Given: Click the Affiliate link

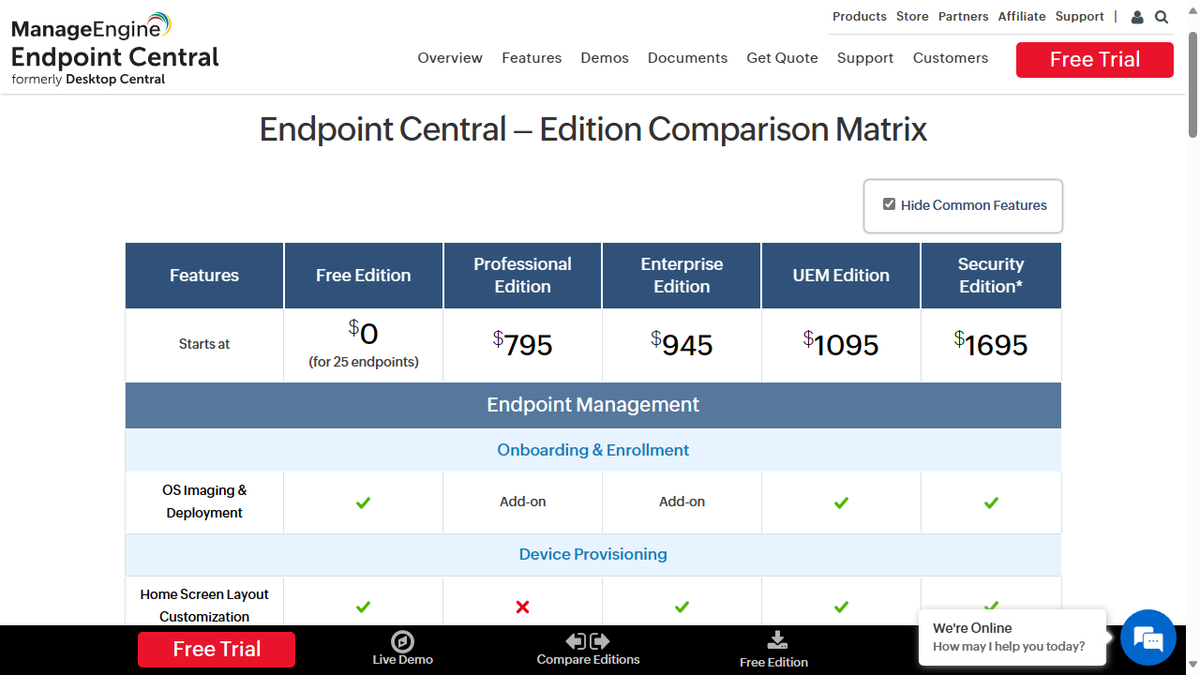Looking at the screenshot, I should coord(1021,16).
